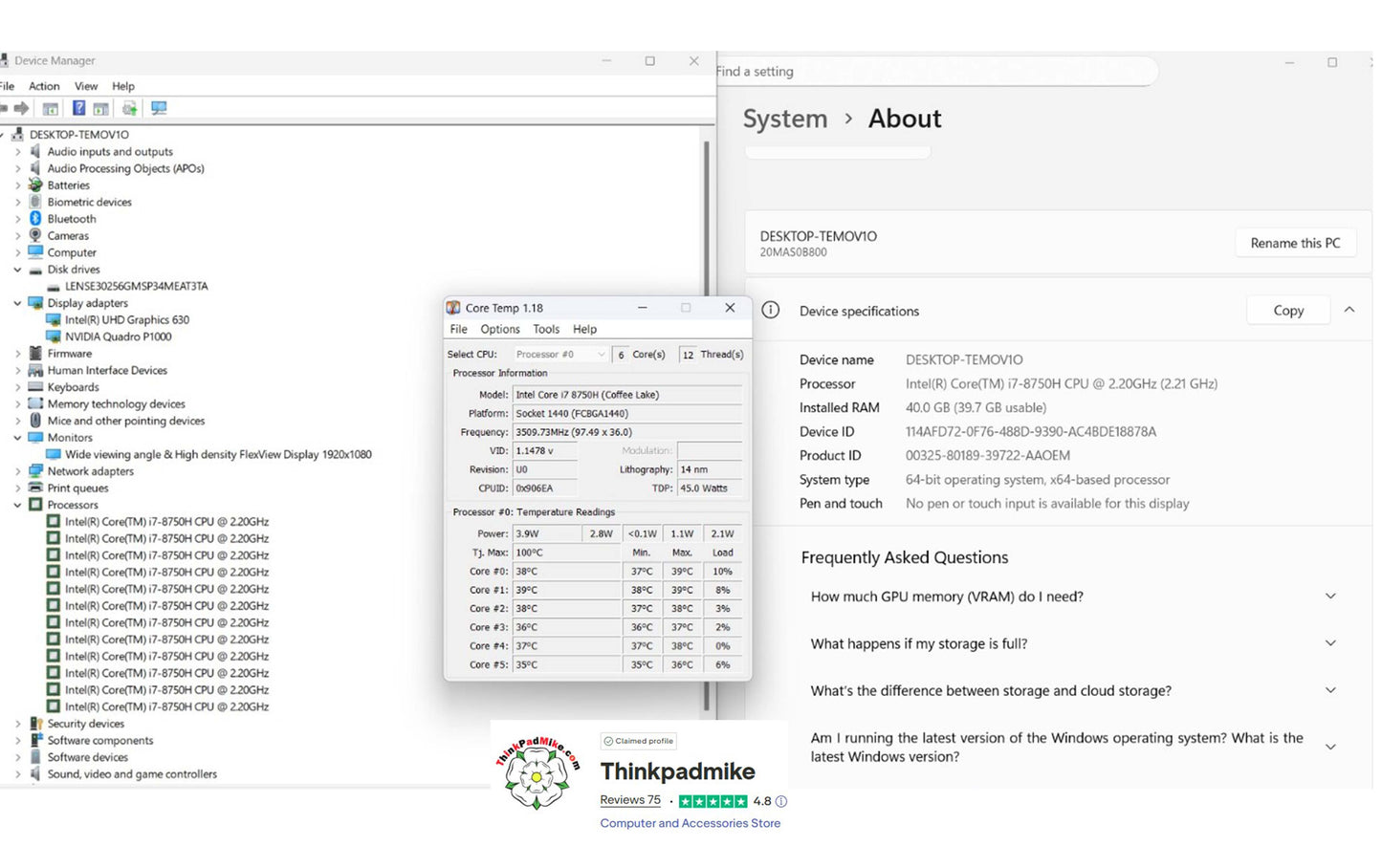Click the Claimed profile badge
Viewport: 1382px width, 868px height.
point(639,742)
